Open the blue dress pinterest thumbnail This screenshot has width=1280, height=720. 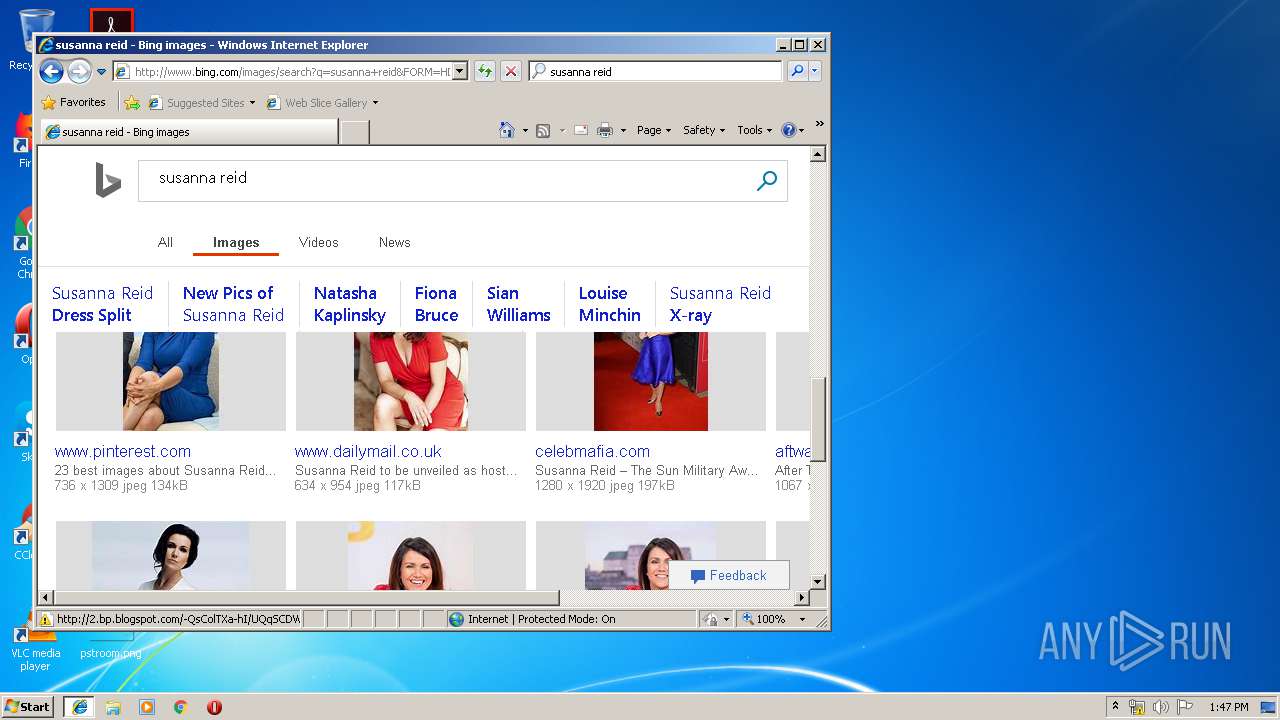[x=171, y=382]
